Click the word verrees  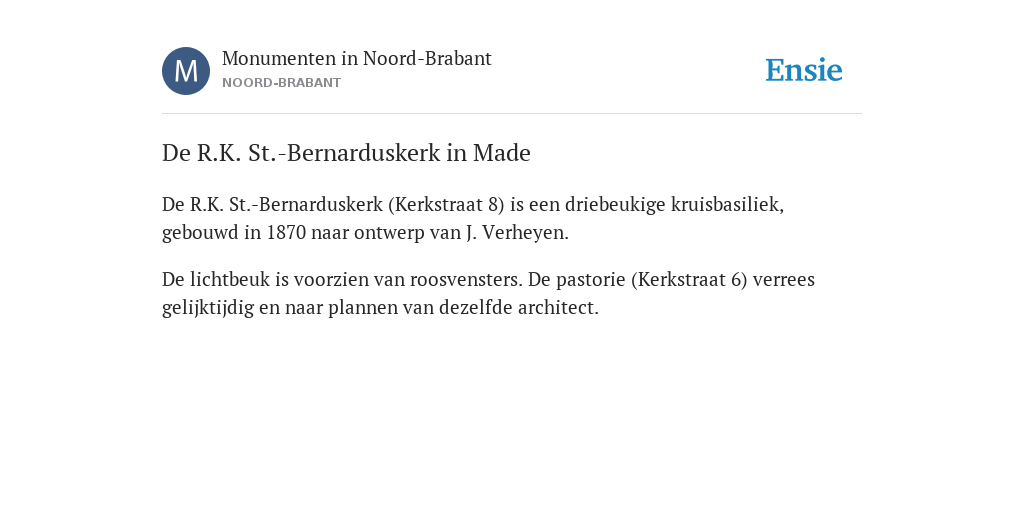point(784,280)
